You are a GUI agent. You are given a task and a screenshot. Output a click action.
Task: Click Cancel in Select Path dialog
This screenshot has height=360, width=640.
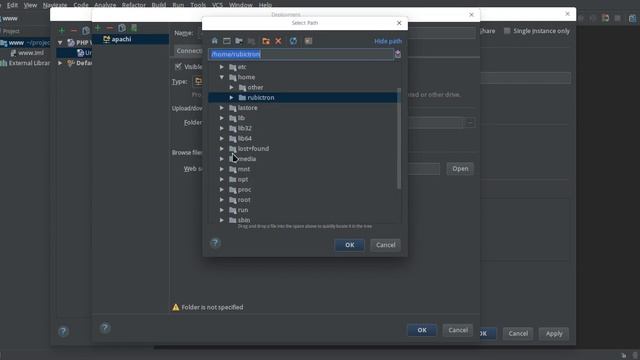385,245
